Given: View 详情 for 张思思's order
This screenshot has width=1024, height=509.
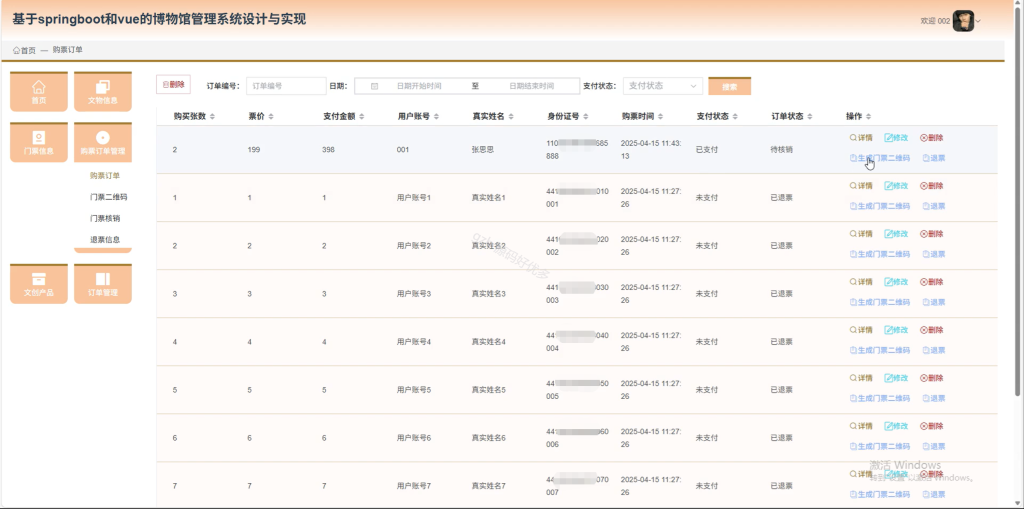Looking at the screenshot, I should [861, 138].
